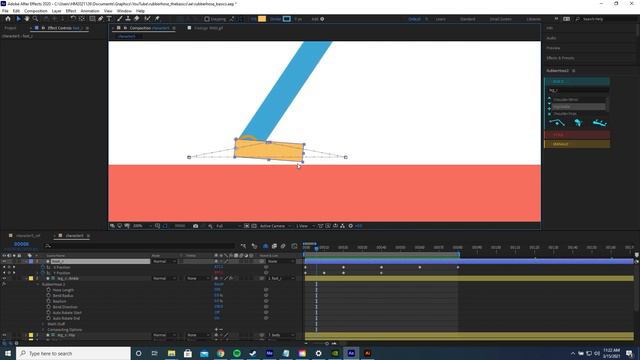Open the Effect menu

click(71, 11)
